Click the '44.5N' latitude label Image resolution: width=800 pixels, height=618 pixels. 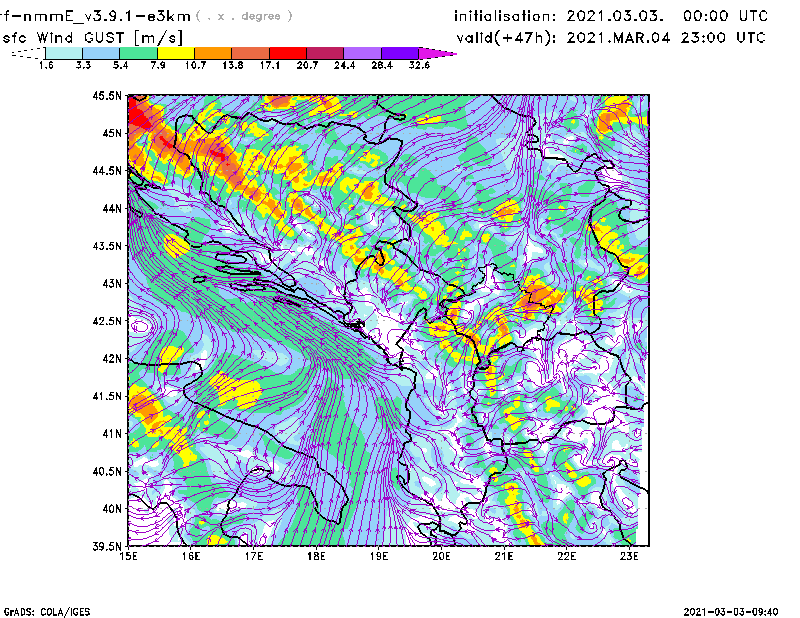[108, 170]
